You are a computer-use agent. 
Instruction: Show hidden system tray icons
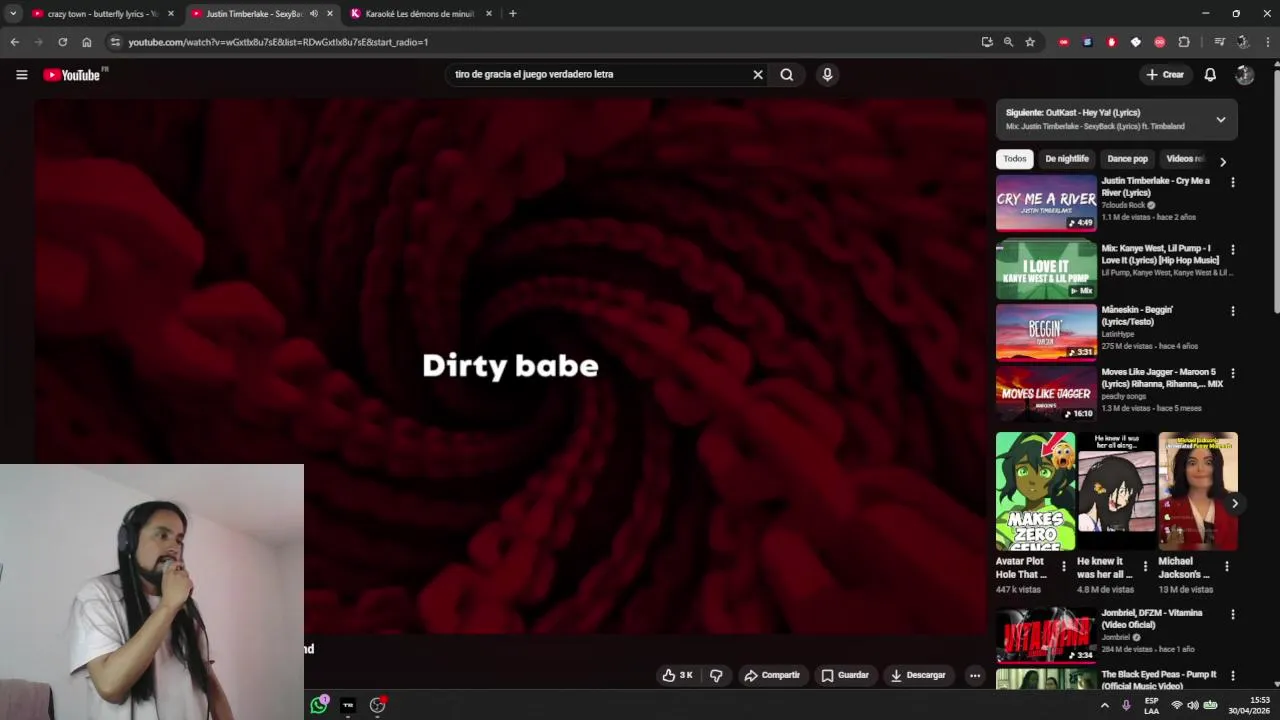[1104, 705]
